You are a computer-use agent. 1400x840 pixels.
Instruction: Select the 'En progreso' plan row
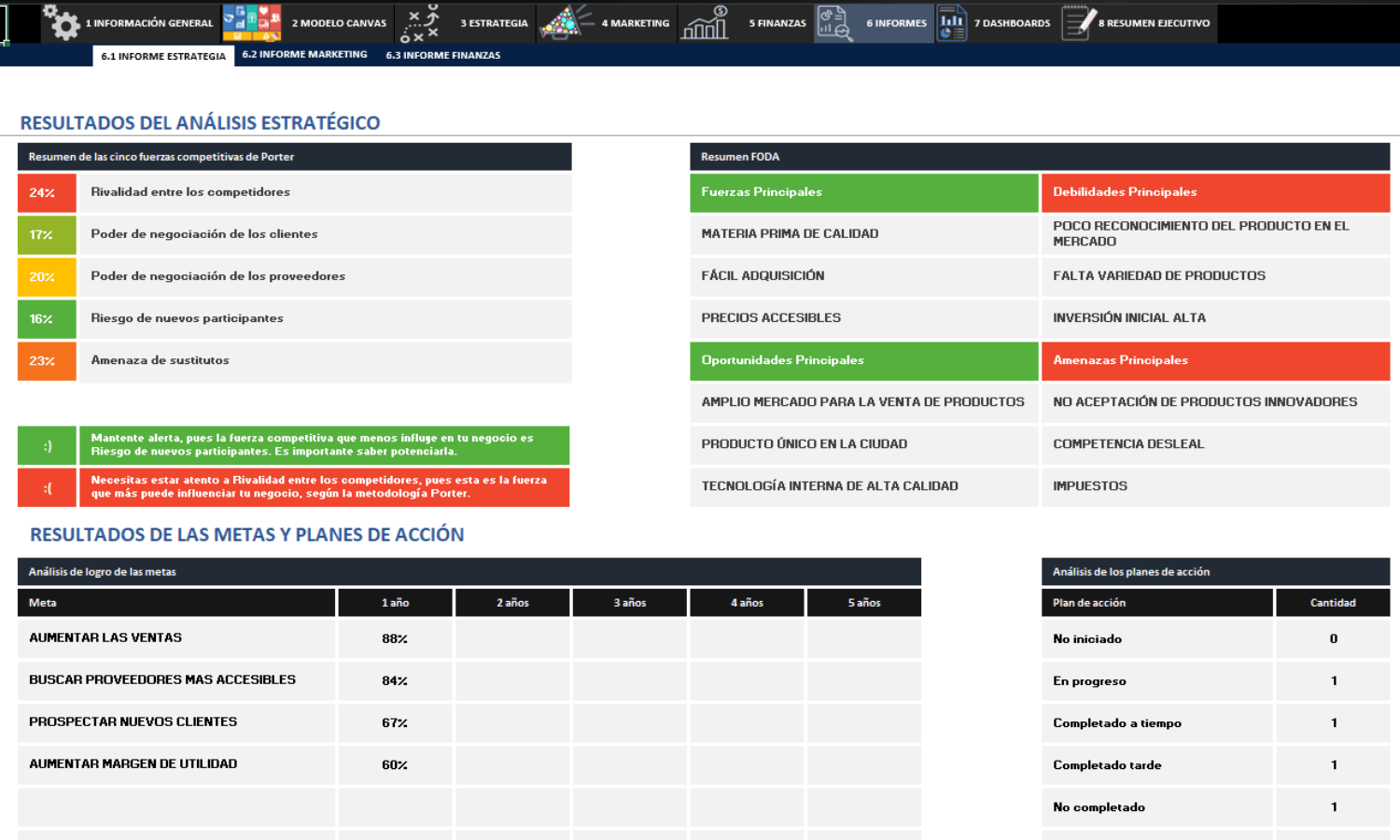tap(1157, 681)
